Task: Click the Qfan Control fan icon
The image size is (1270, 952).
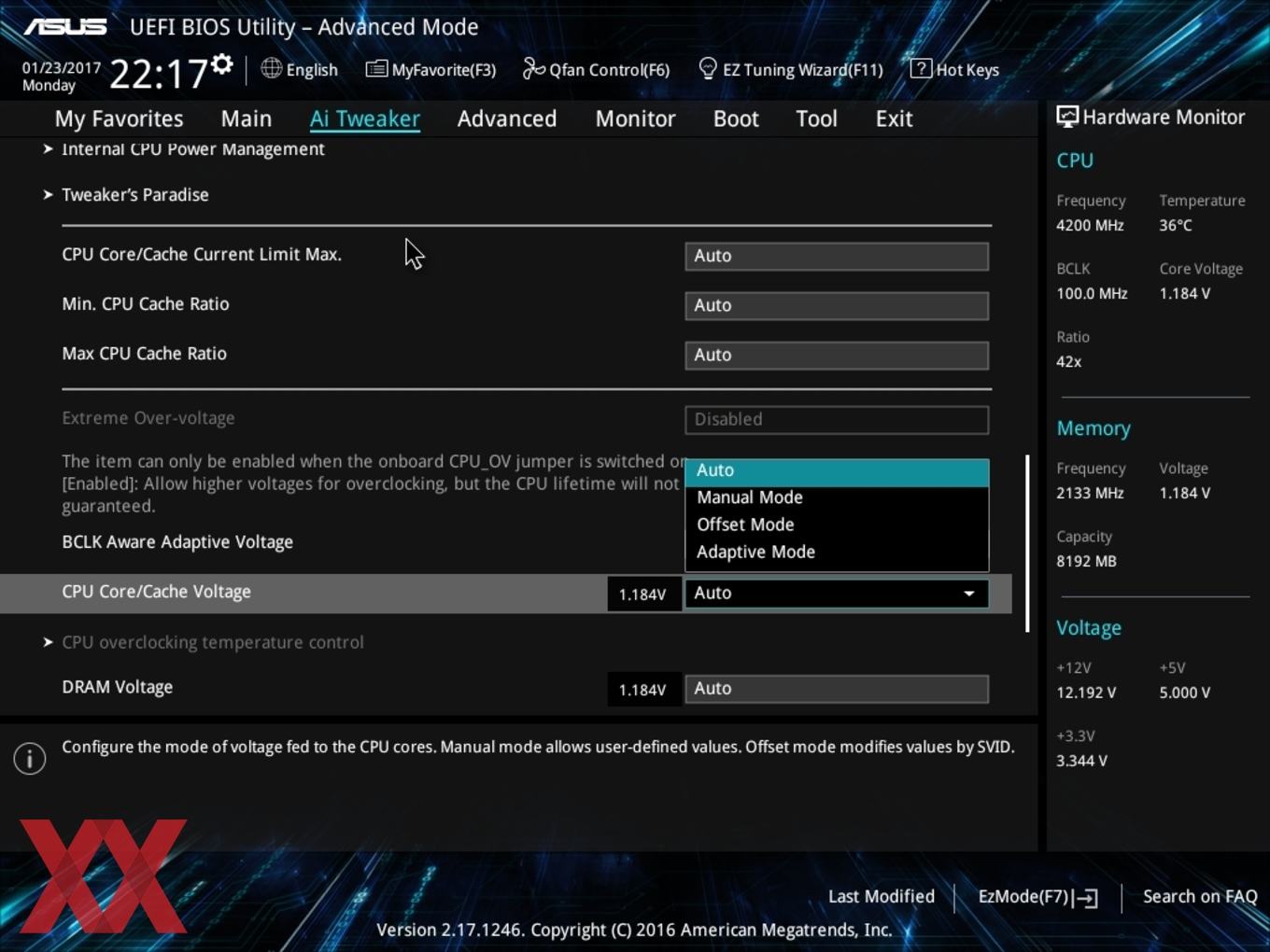Action: coord(533,68)
